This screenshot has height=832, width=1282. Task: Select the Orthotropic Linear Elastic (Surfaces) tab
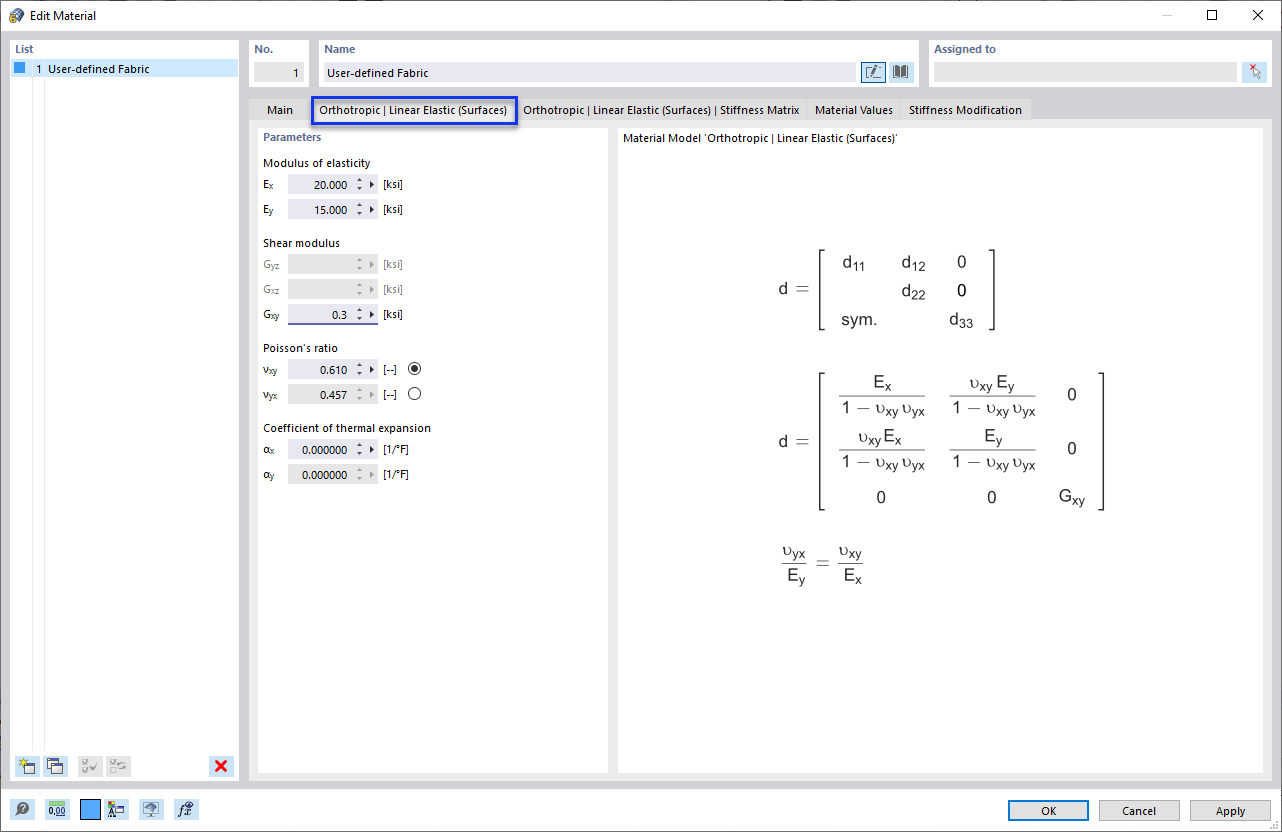click(413, 110)
